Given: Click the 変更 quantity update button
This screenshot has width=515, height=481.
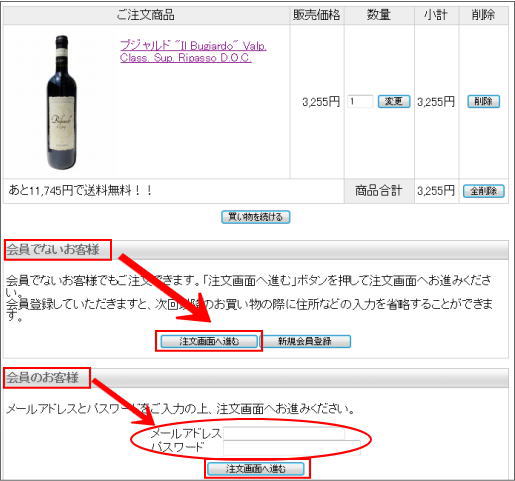Looking at the screenshot, I should pyautogui.click(x=394, y=101).
